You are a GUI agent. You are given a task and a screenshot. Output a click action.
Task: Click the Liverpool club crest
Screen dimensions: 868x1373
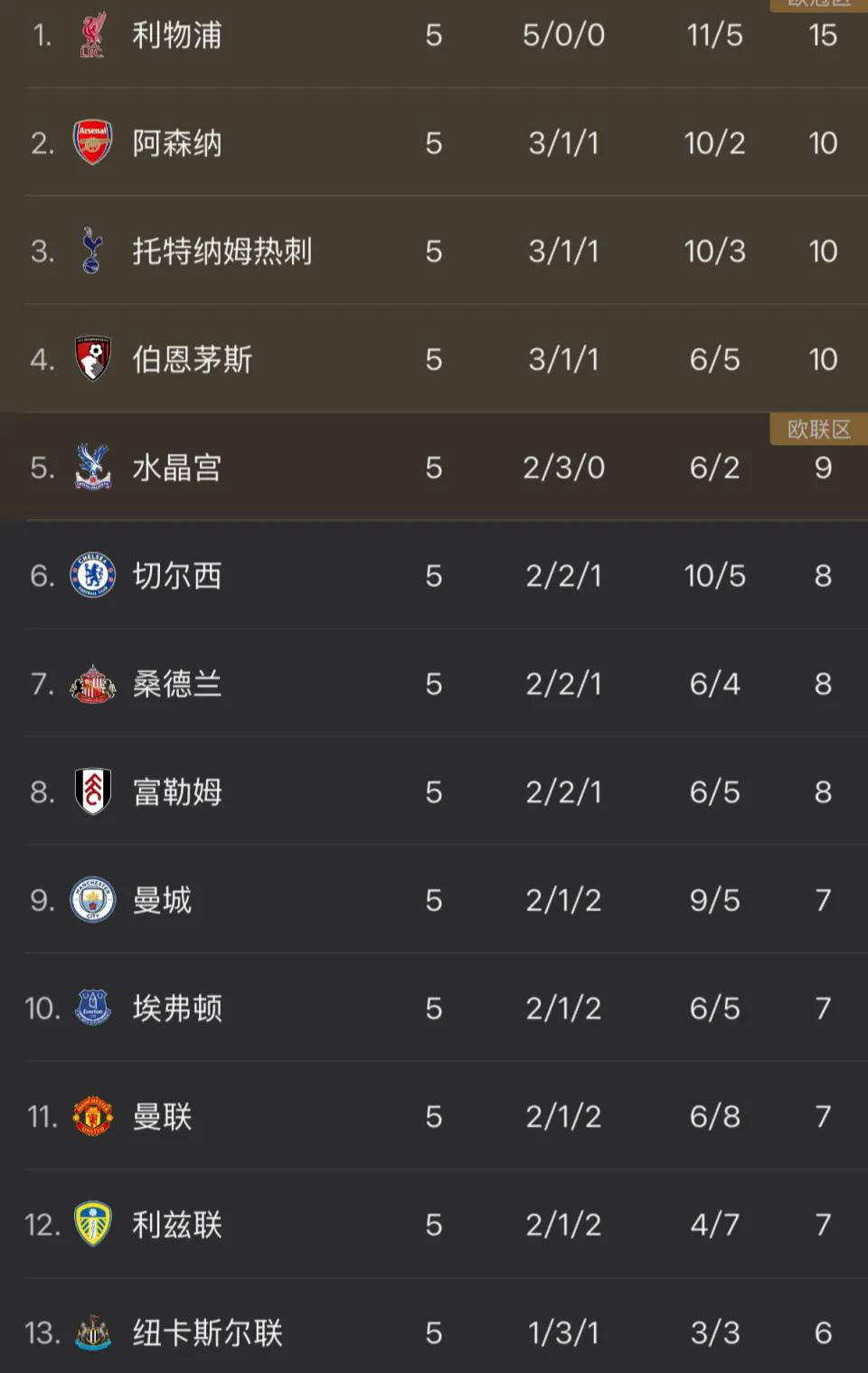(x=92, y=35)
